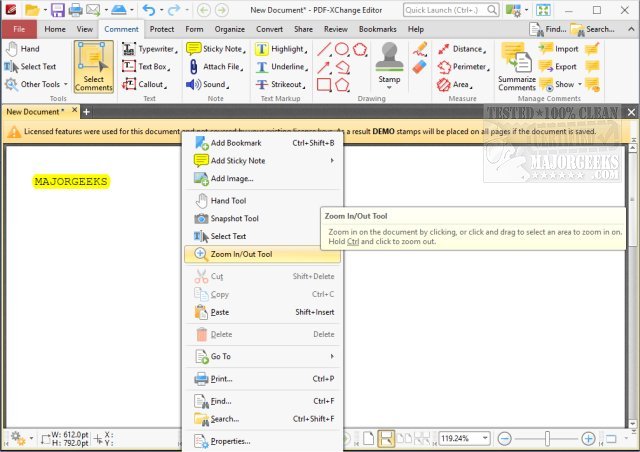640x452 pixels.
Task: Select the Eraser tool
Action: click(420, 67)
